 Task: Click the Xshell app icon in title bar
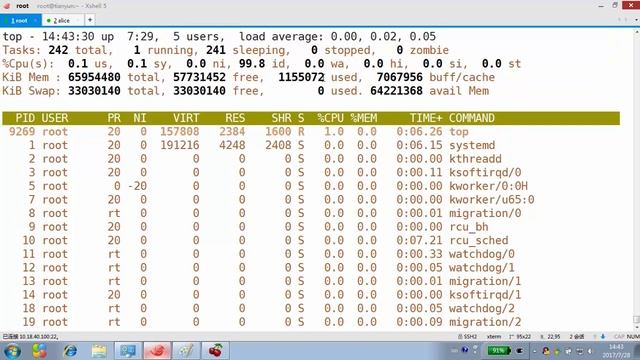tap(7, 6)
